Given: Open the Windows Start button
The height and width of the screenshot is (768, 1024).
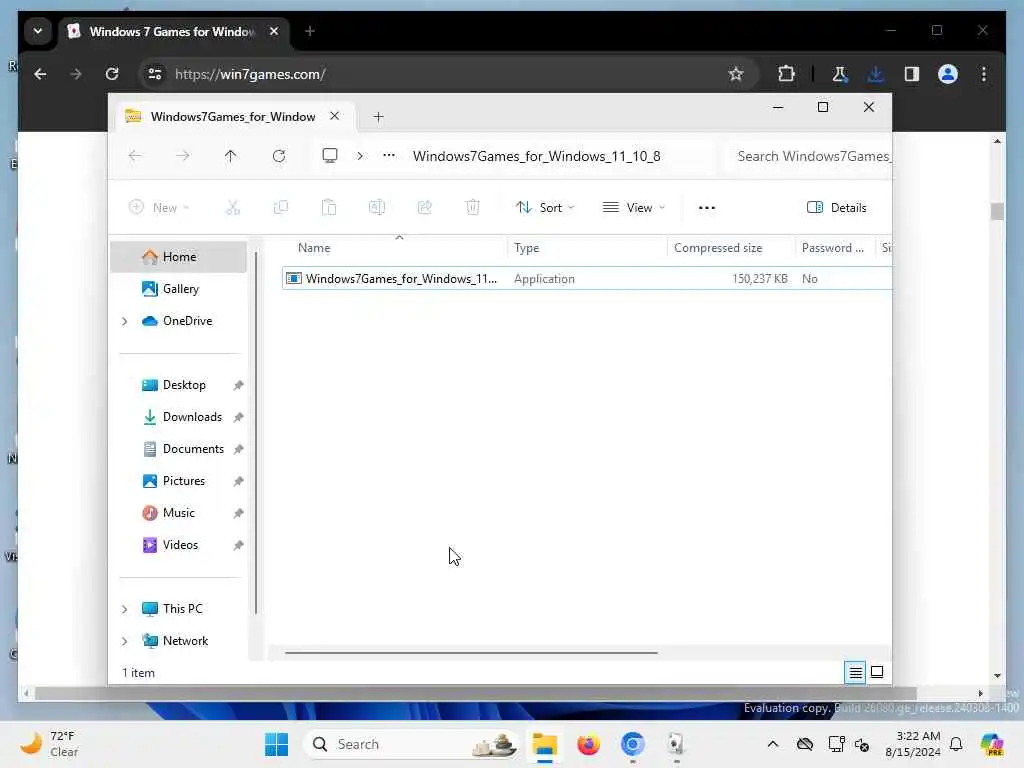Looking at the screenshot, I should (277, 744).
